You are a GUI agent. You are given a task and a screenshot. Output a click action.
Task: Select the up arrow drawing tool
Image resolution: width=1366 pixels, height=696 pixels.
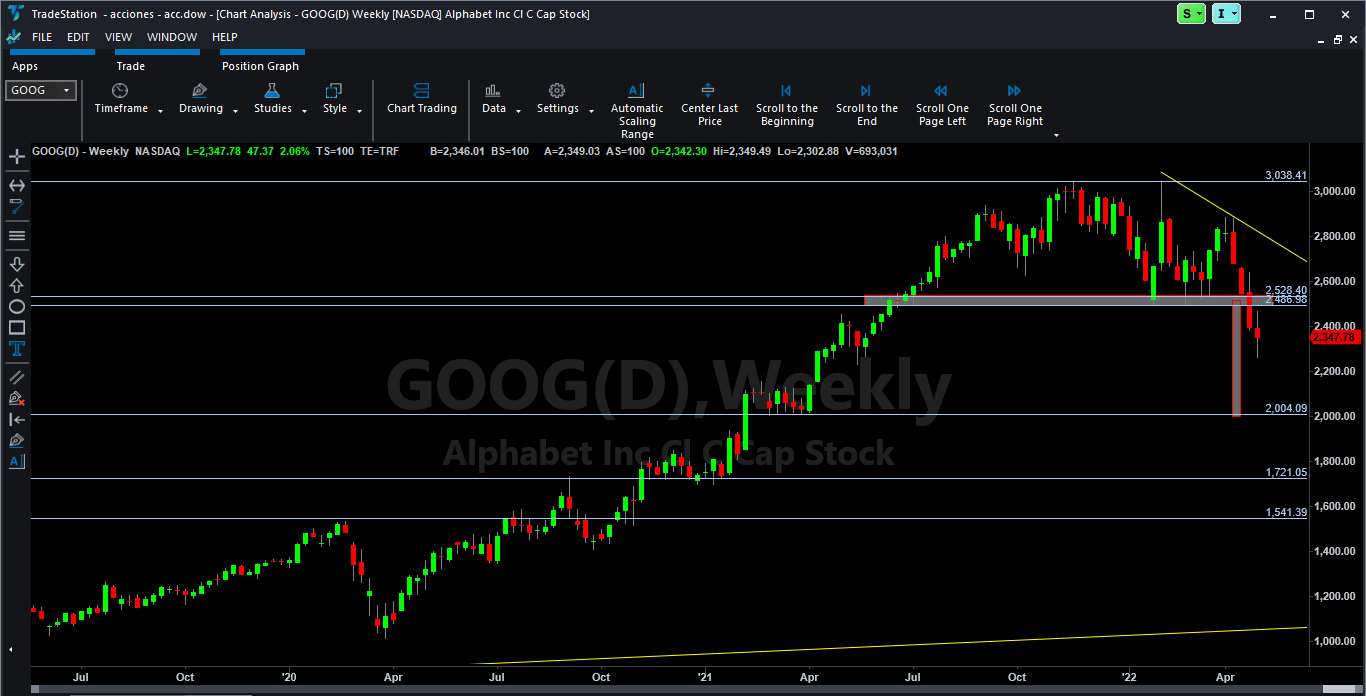pos(17,285)
